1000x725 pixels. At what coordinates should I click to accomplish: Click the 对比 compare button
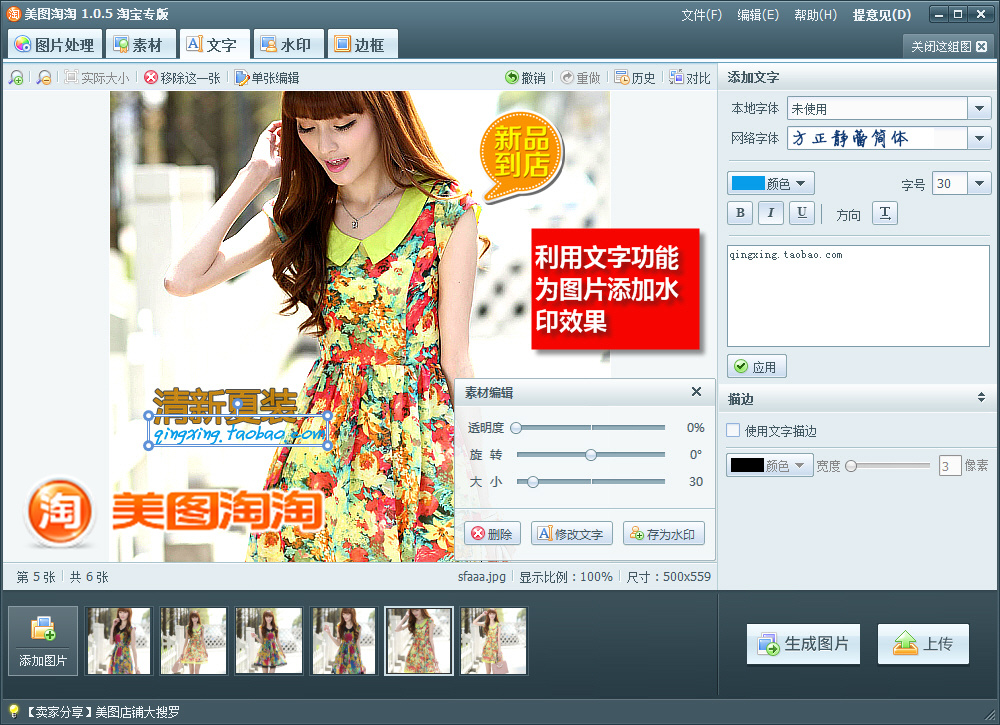[x=690, y=78]
